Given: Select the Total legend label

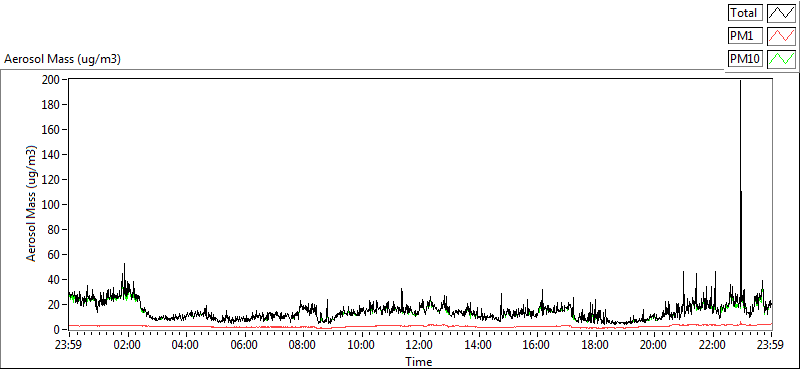Looking at the screenshot, I should [x=745, y=13].
